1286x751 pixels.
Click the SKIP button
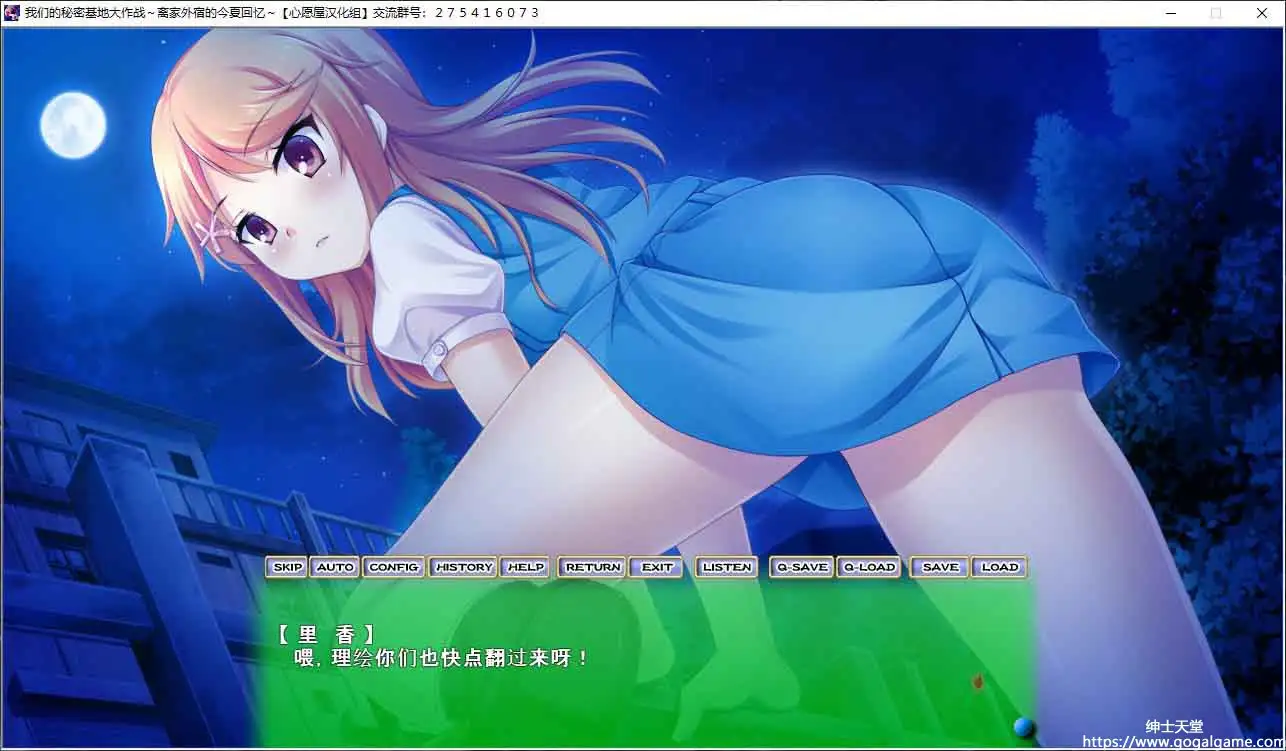pos(287,567)
